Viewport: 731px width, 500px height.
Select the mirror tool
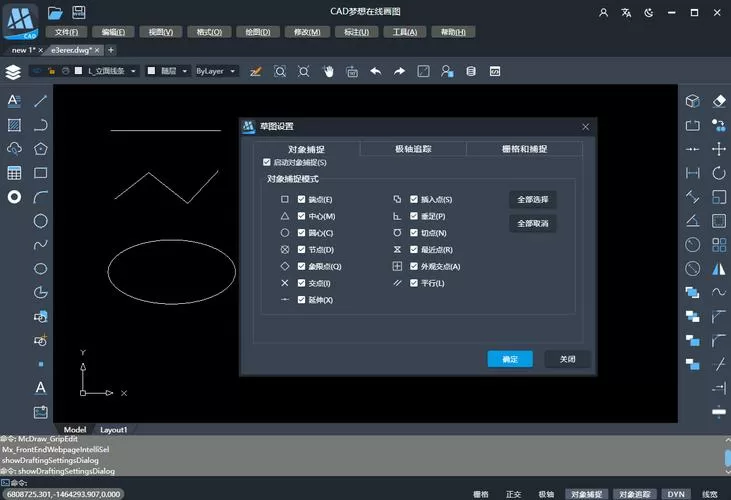[719, 269]
